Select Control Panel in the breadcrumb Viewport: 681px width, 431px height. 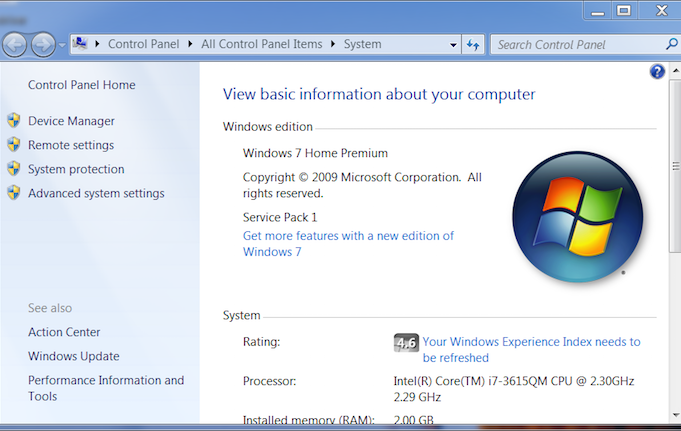point(143,44)
